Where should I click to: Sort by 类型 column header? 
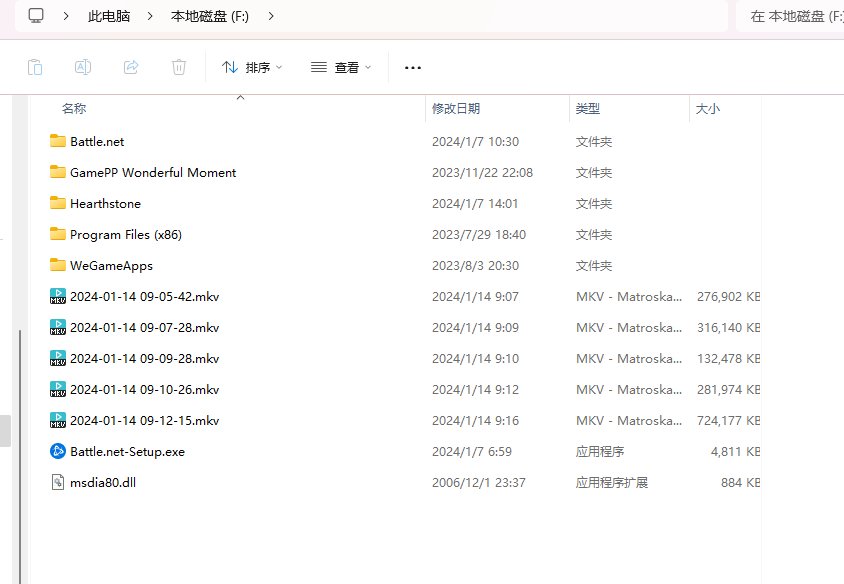point(588,109)
